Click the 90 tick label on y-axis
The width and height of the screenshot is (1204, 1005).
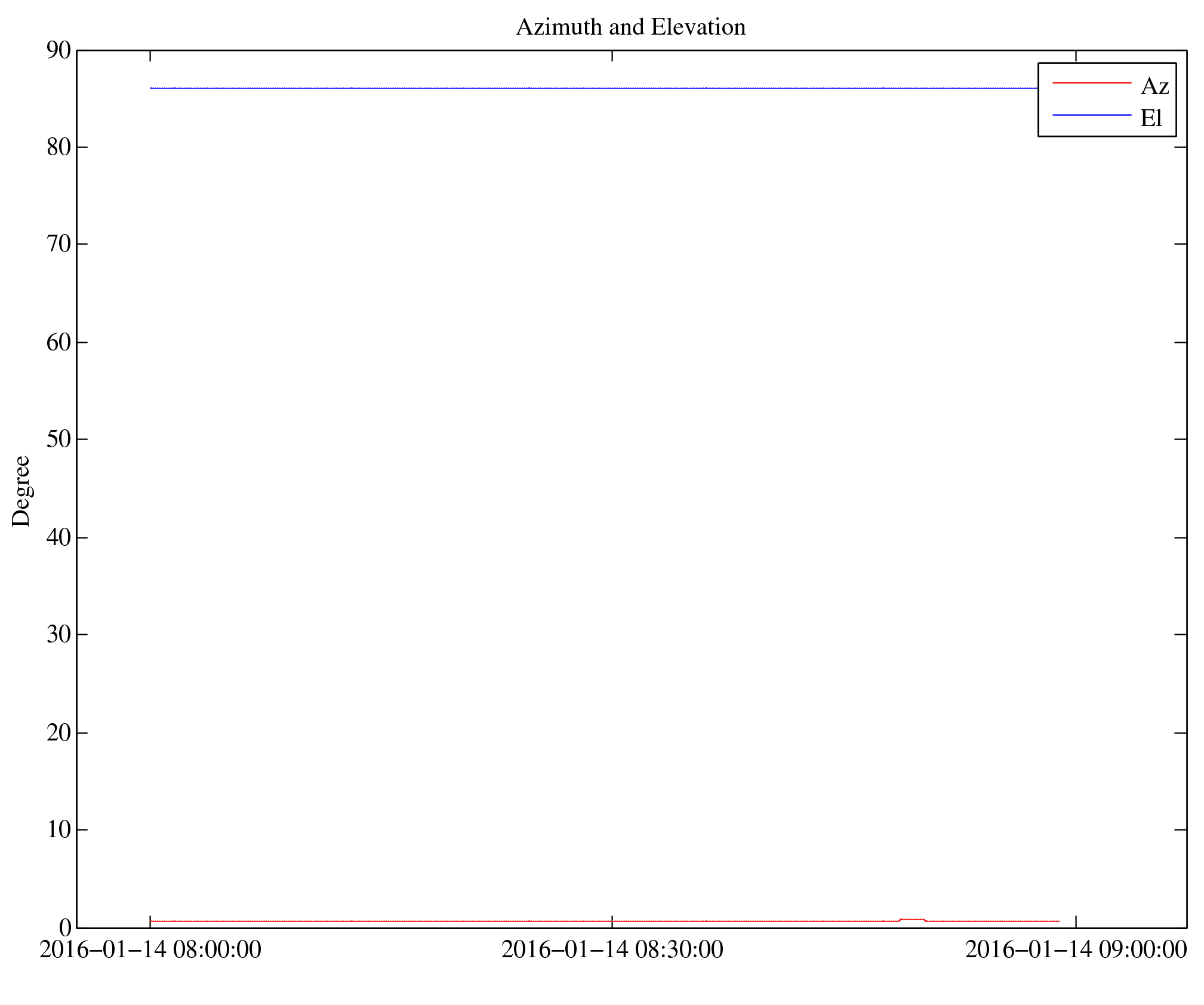pos(58,51)
